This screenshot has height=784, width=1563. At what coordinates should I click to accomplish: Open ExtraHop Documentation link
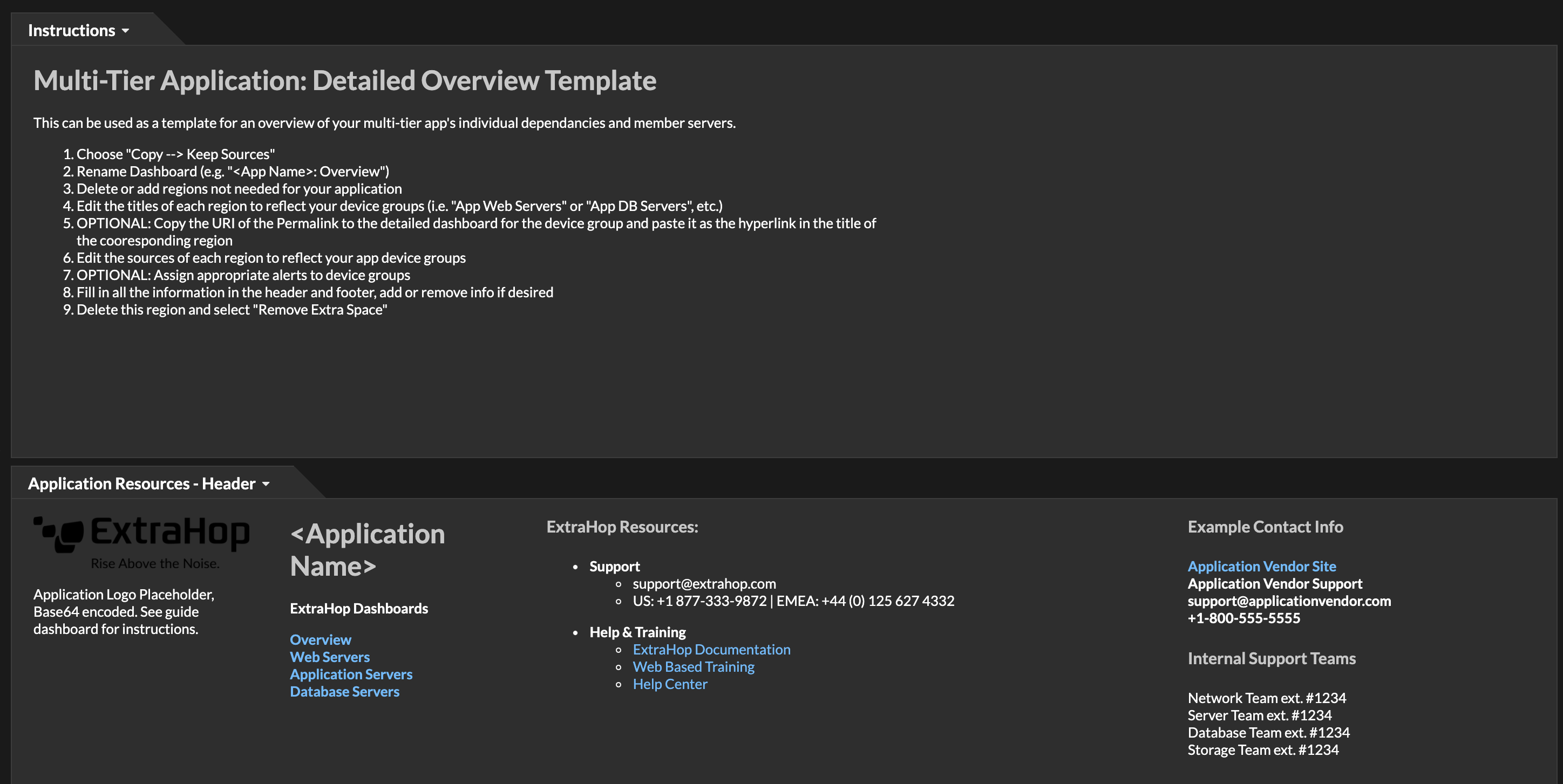point(711,649)
